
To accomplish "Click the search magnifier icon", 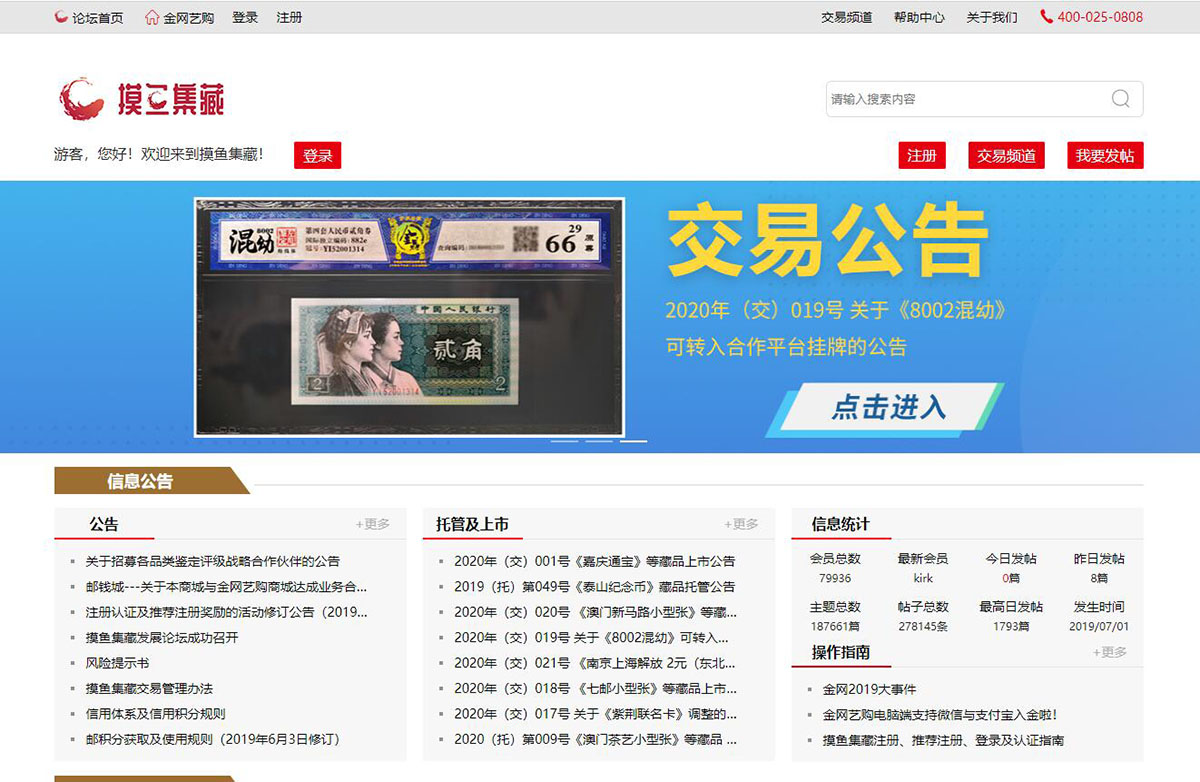I will [x=1120, y=98].
